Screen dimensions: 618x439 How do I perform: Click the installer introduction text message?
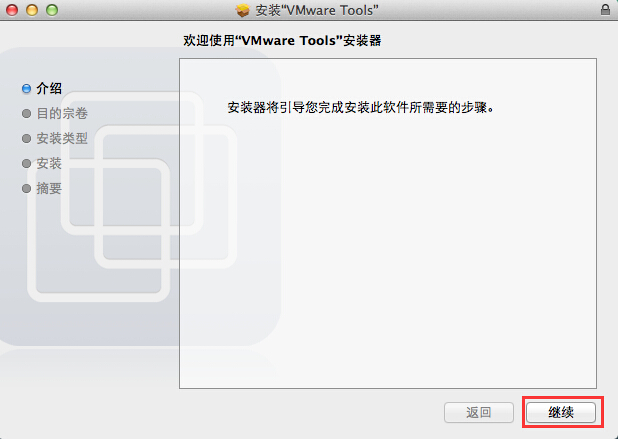[x=361, y=107]
